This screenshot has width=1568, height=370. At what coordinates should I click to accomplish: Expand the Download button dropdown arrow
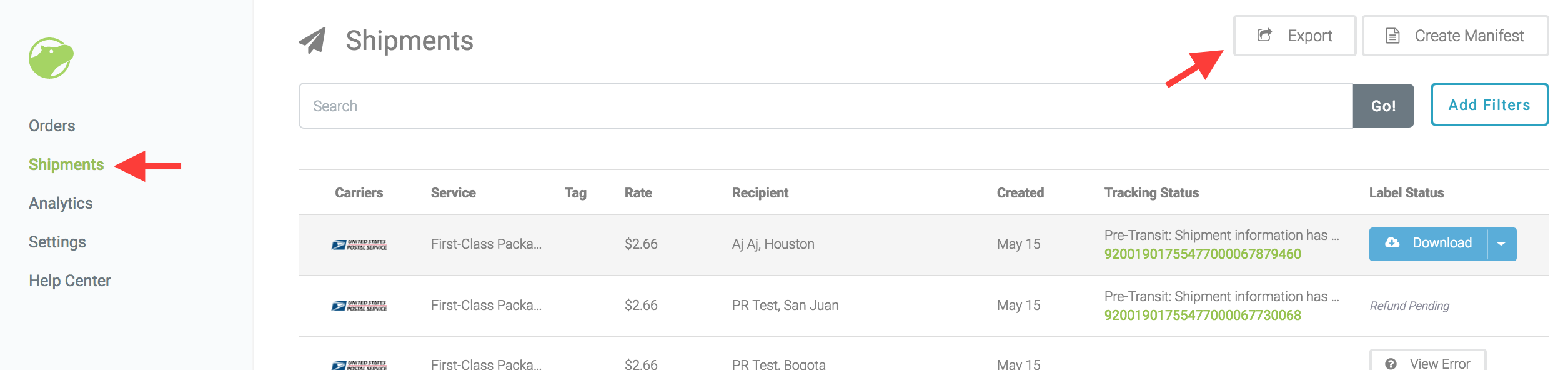point(1501,244)
